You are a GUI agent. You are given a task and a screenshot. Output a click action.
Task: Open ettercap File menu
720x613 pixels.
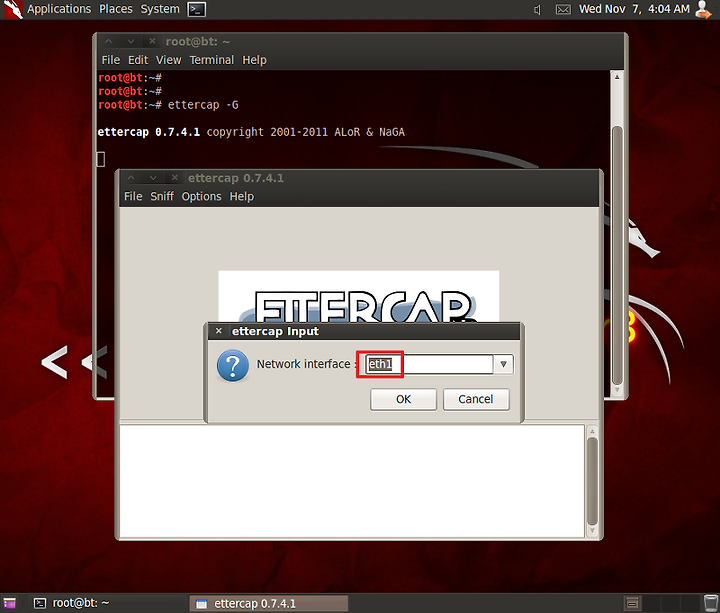click(x=133, y=197)
